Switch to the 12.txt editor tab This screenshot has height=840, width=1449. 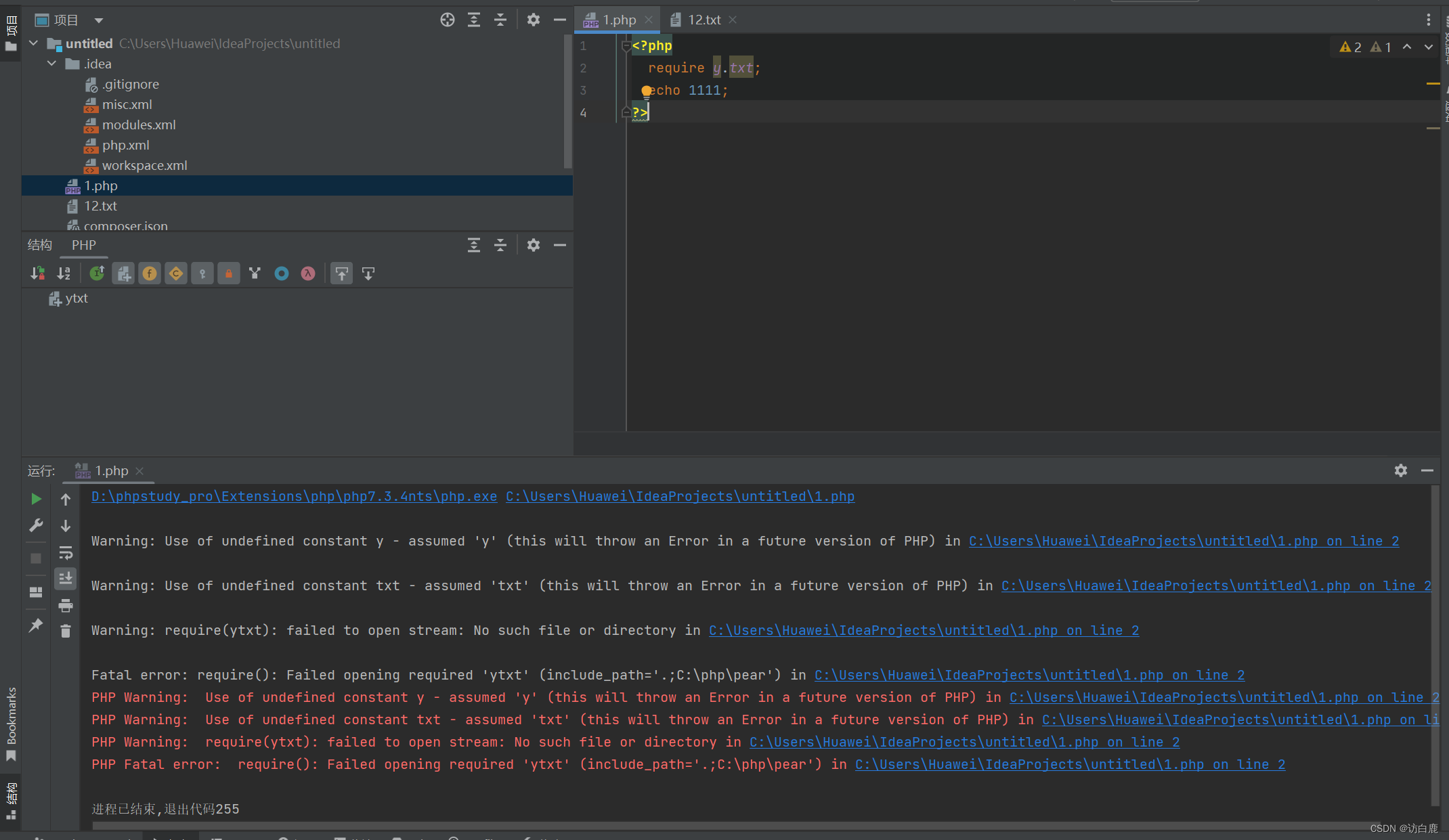point(704,20)
